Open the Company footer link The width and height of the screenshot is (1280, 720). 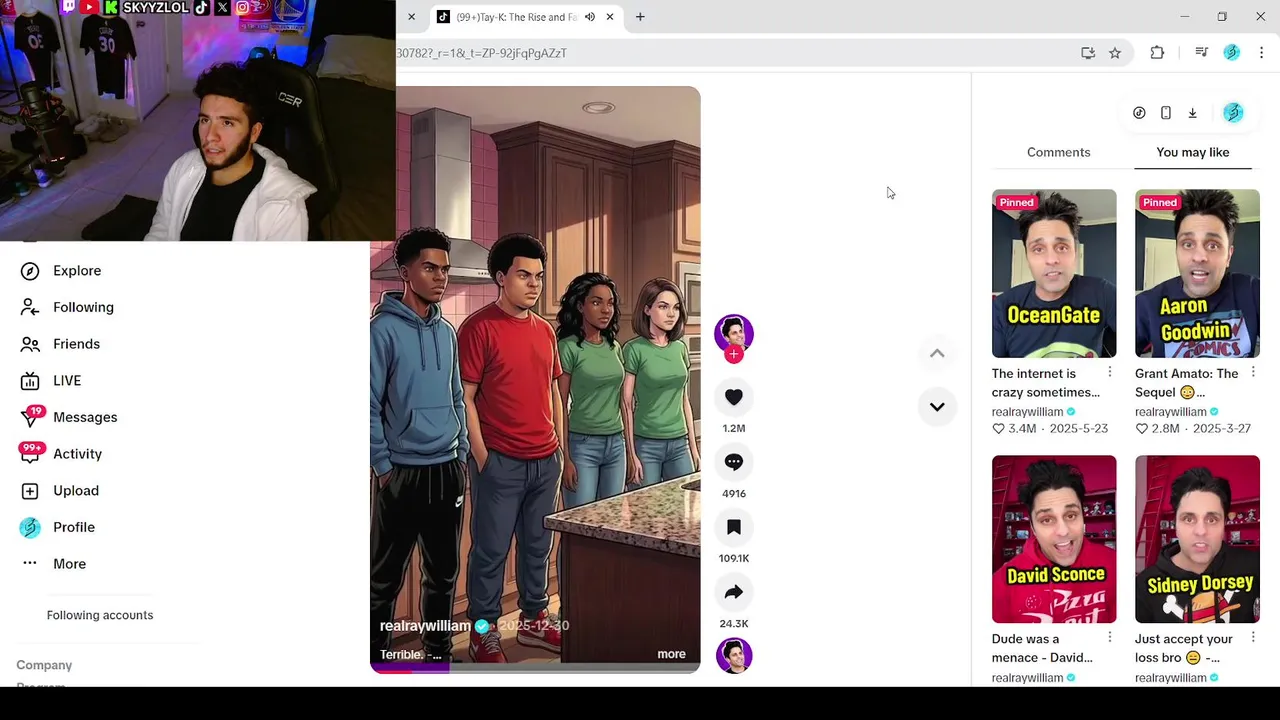point(44,665)
